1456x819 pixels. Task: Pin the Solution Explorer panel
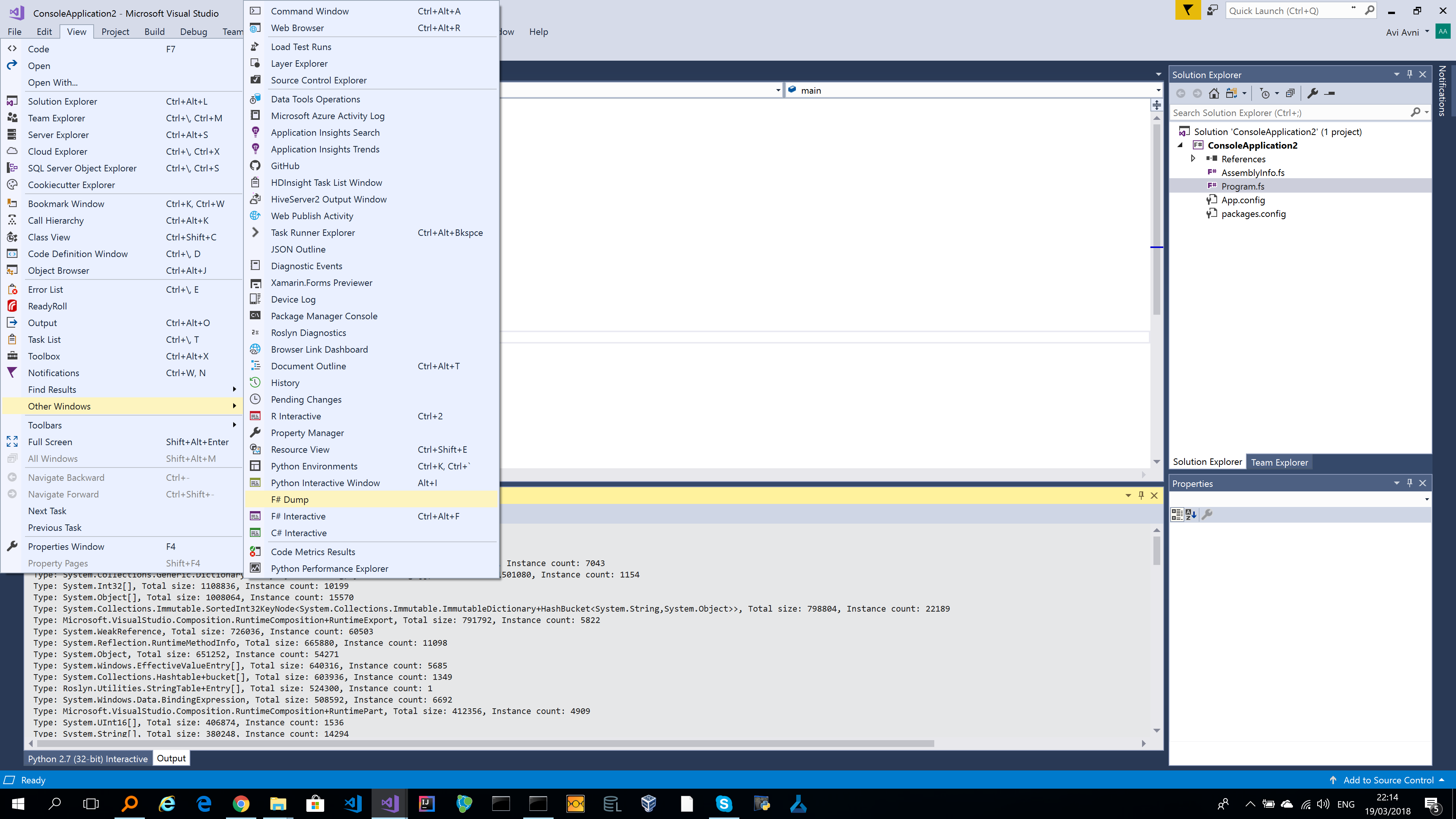[1410, 74]
